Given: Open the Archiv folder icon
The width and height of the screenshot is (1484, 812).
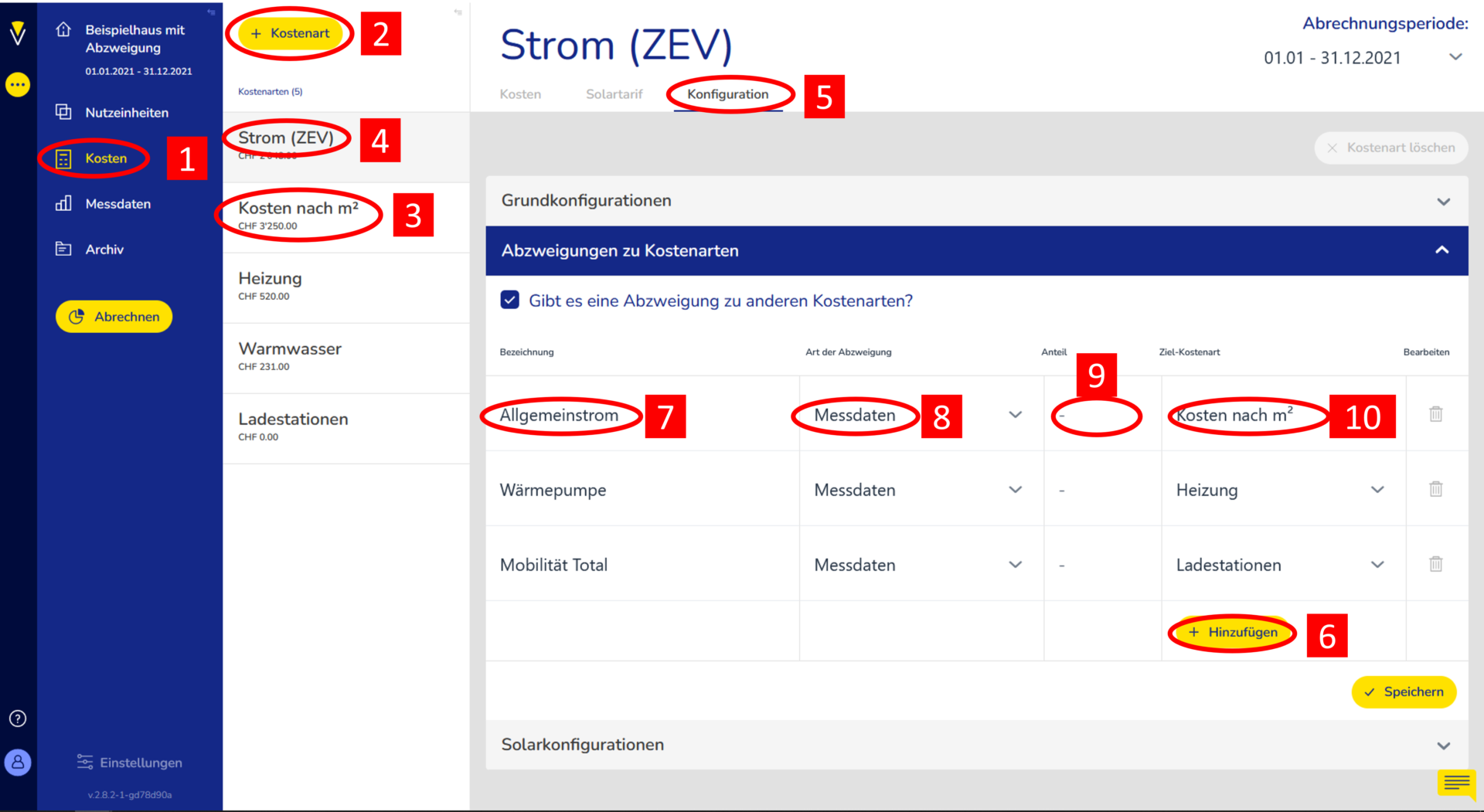Looking at the screenshot, I should coord(63,249).
